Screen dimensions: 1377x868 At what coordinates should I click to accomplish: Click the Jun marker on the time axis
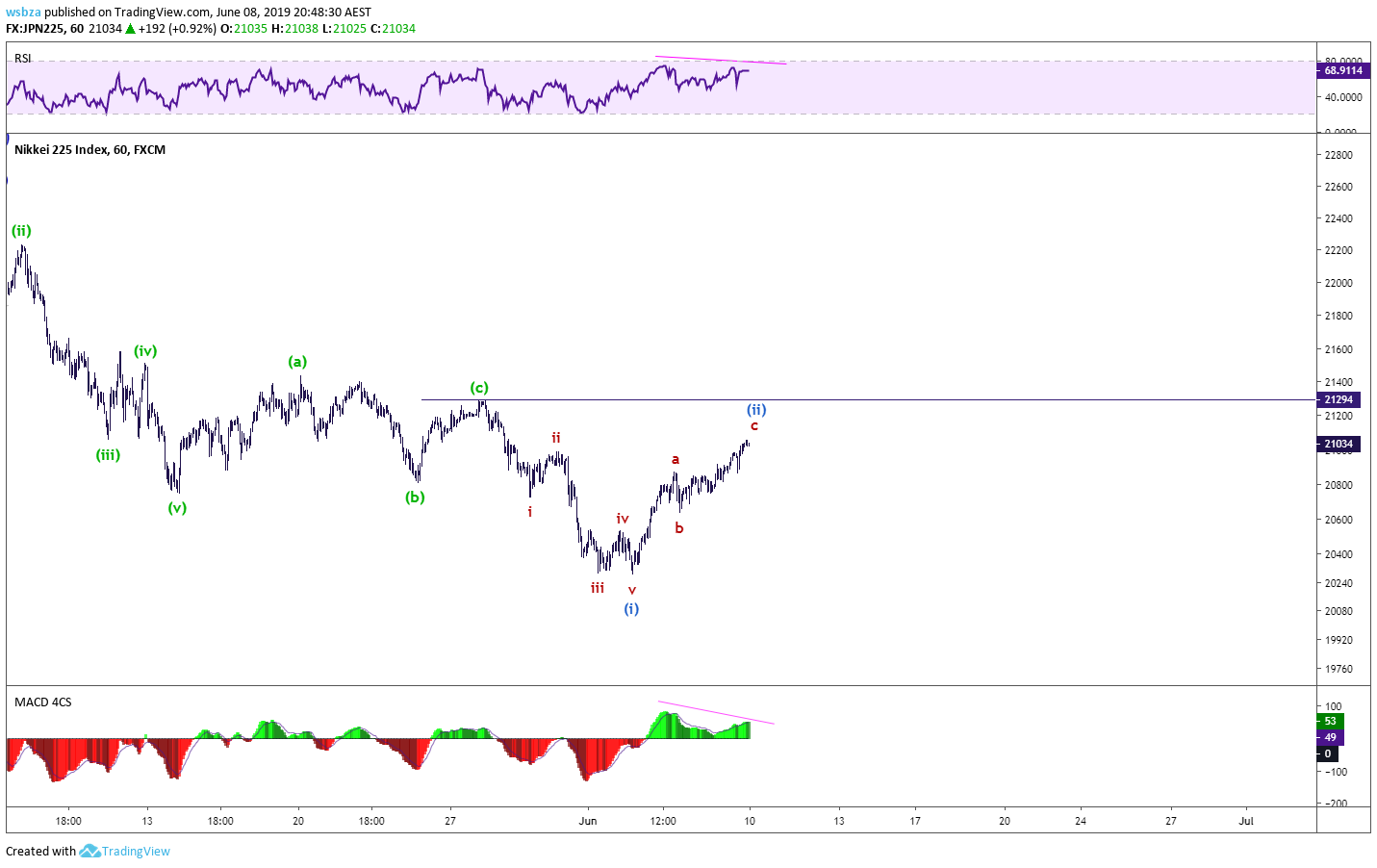pyautogui.click(x=588, y=821)
